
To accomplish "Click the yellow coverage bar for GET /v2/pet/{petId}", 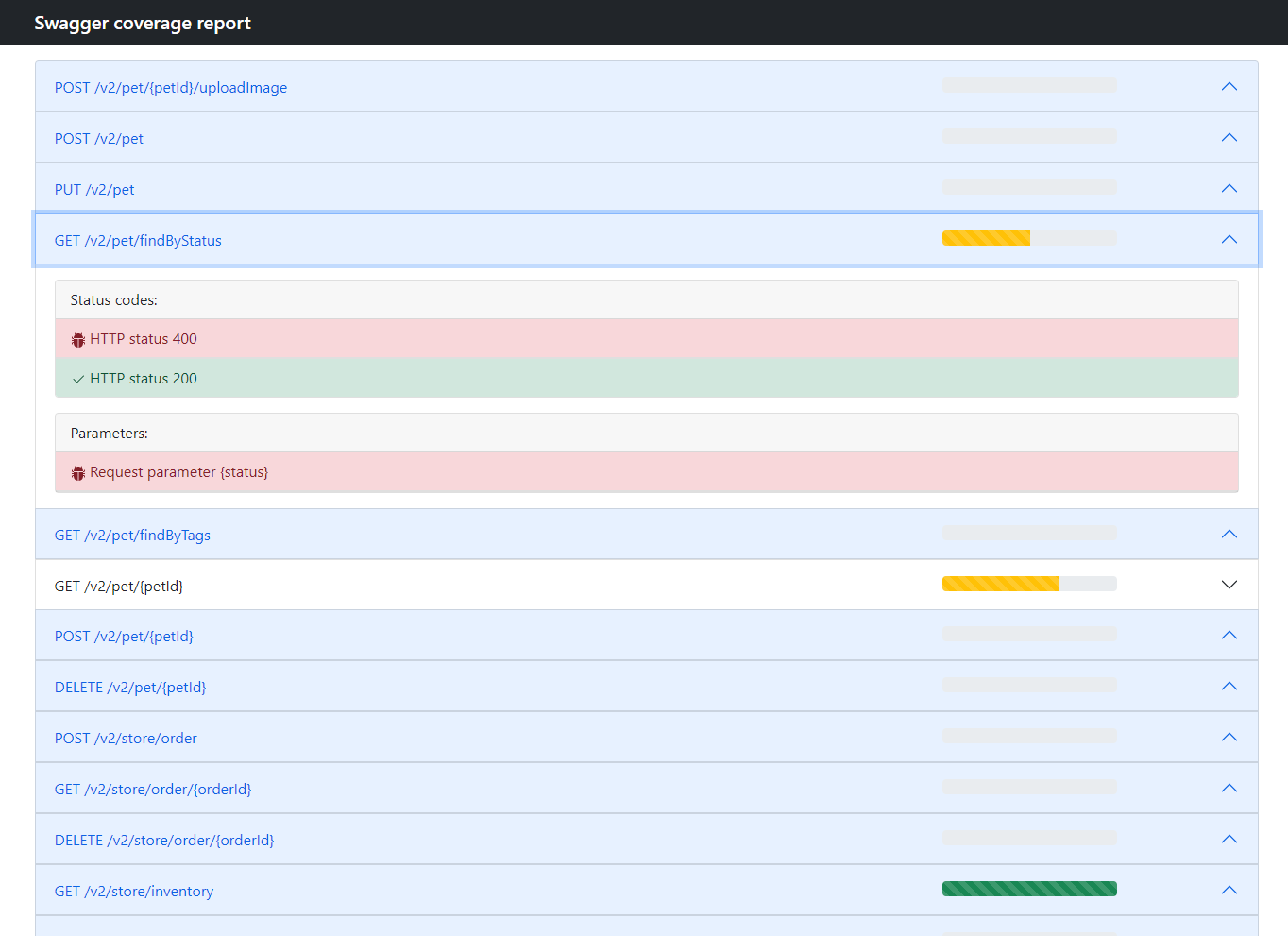I will pyautogui.click(x=1001, y=584).
